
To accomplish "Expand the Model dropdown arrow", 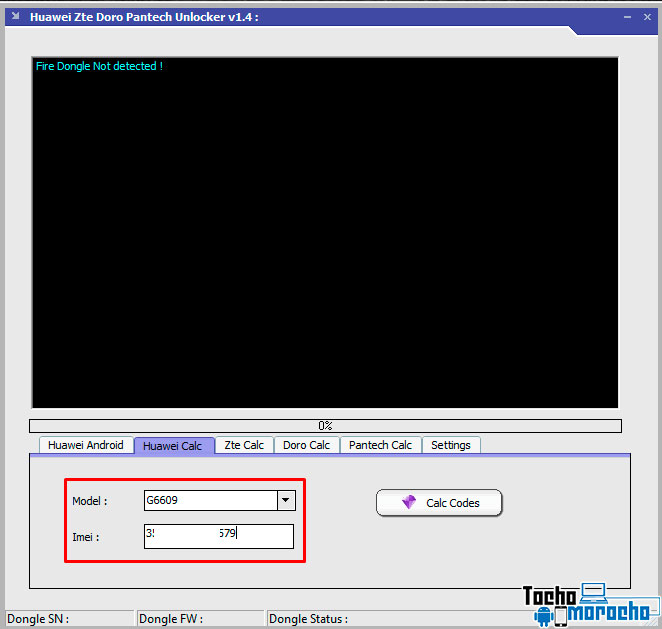I will coord(286,500).
